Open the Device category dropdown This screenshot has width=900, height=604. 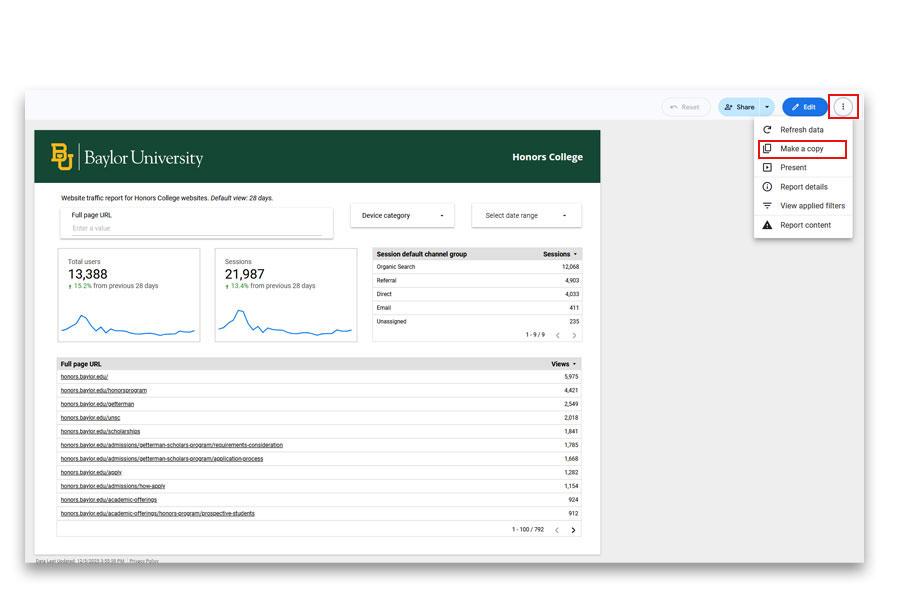(x=402, y=216)
